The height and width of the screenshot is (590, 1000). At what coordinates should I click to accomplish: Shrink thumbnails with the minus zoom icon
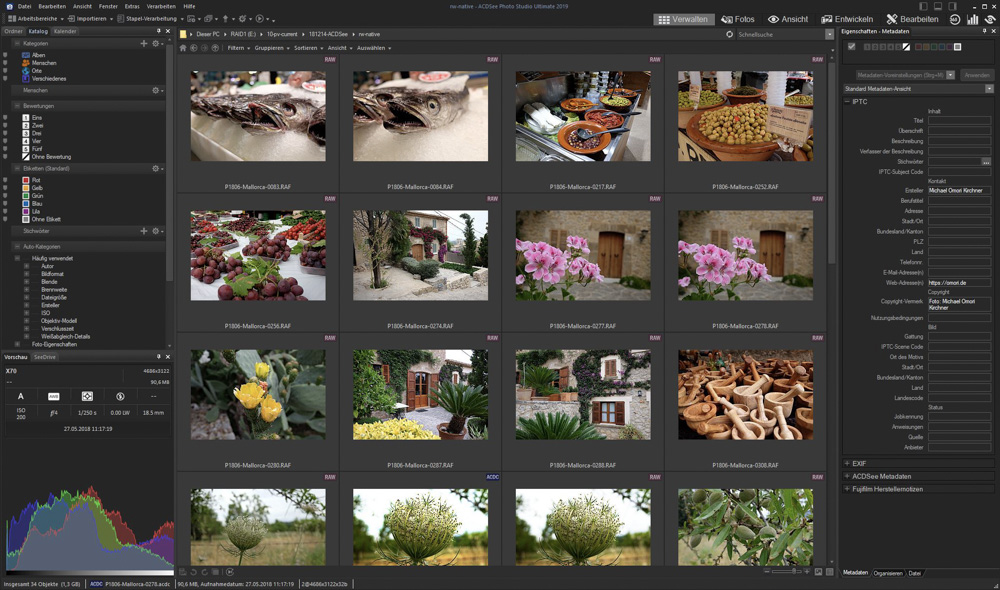click(x=767, y=572)
